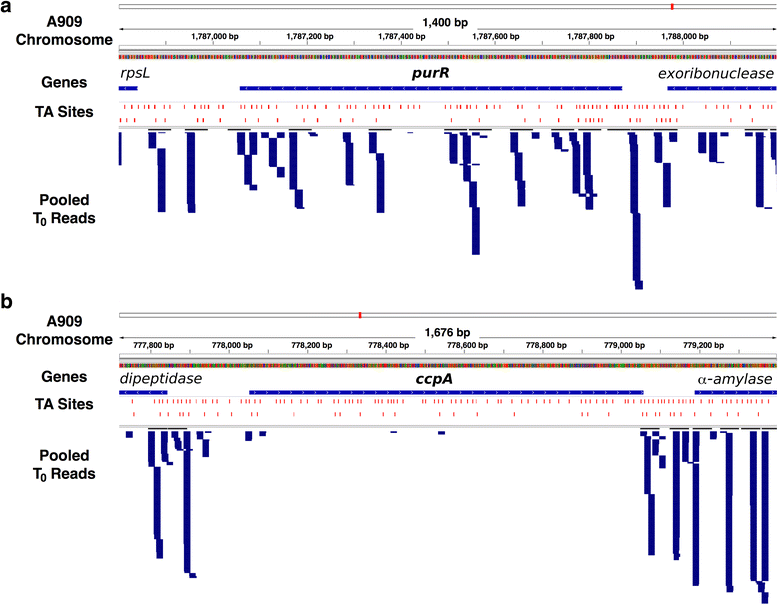This screenshot has width=778, height=605.
Task: Select the TA Sites track name in panel a
Action: tap(63, 112)
